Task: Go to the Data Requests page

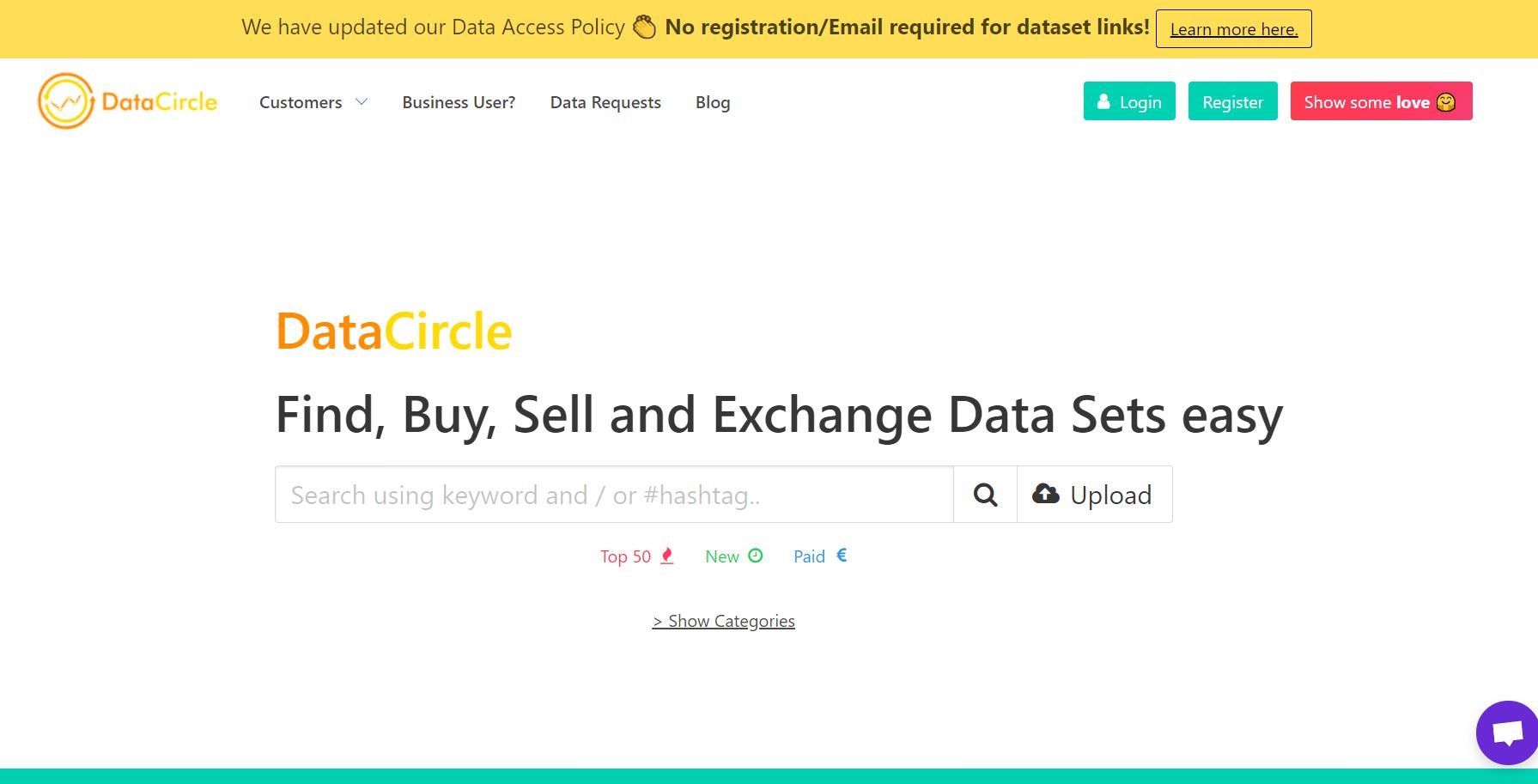Action: (x=605, y=102)
